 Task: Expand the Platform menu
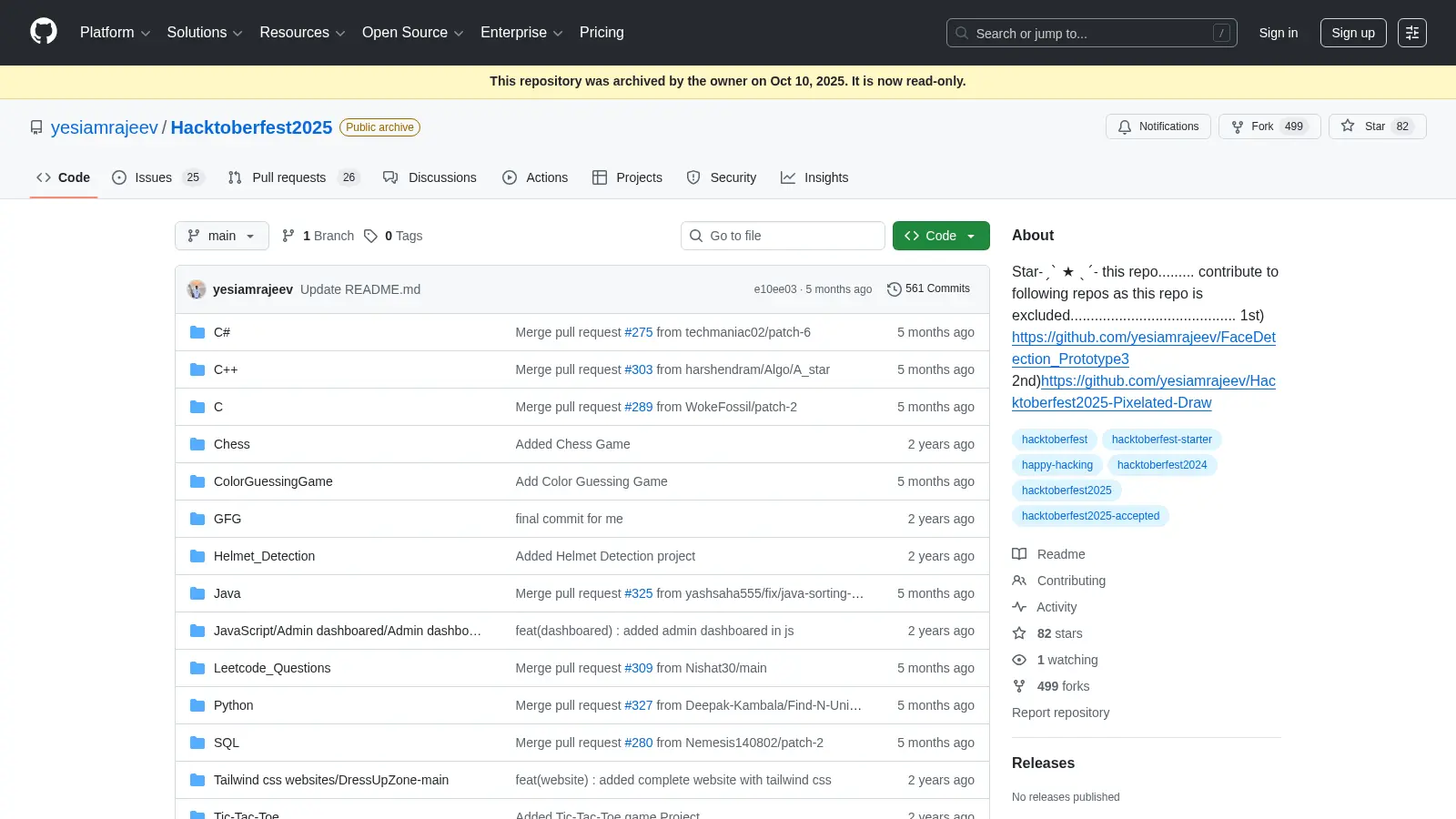tap(115, 33)
